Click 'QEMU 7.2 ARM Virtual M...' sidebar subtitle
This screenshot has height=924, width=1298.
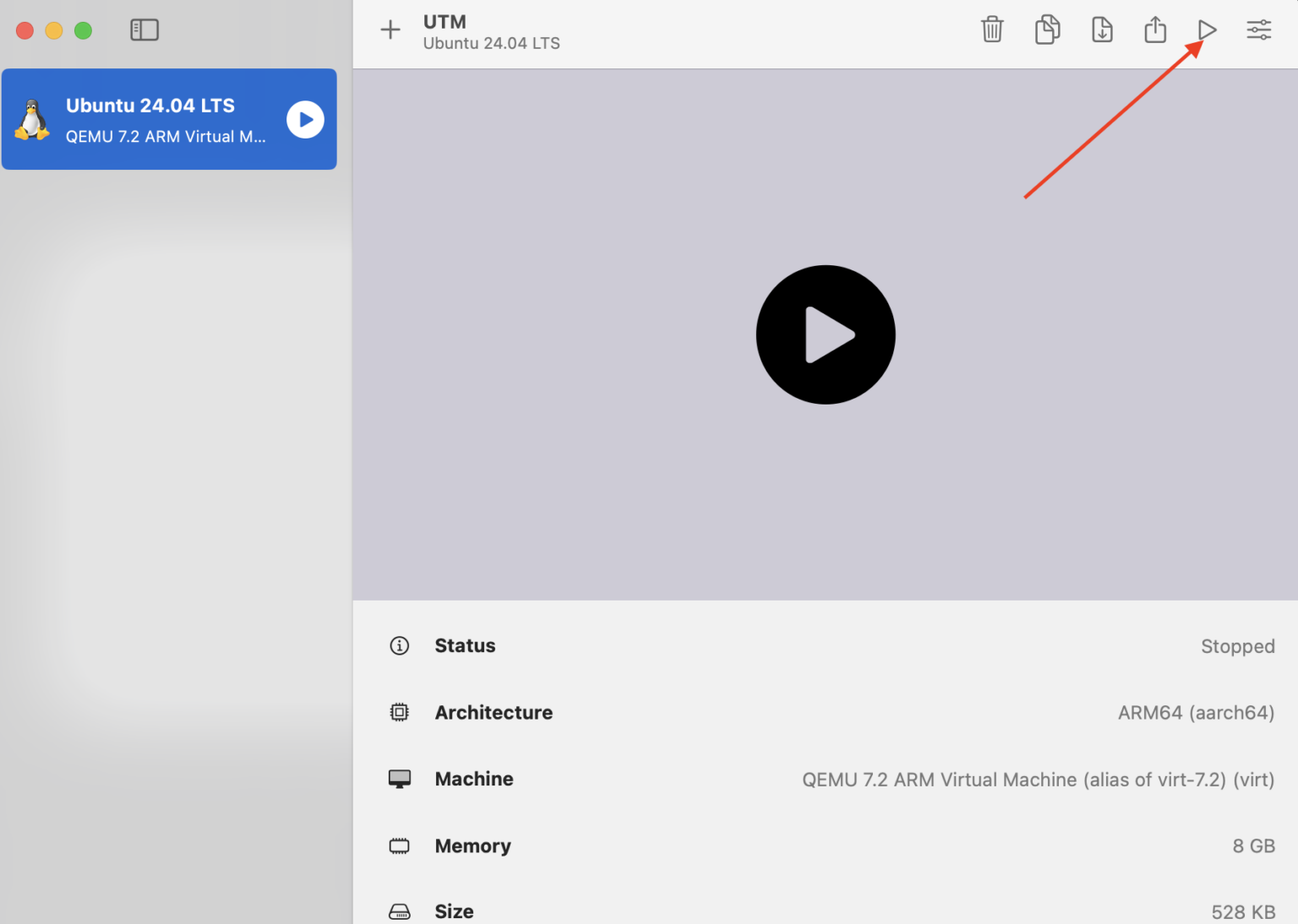pos(166,136)
